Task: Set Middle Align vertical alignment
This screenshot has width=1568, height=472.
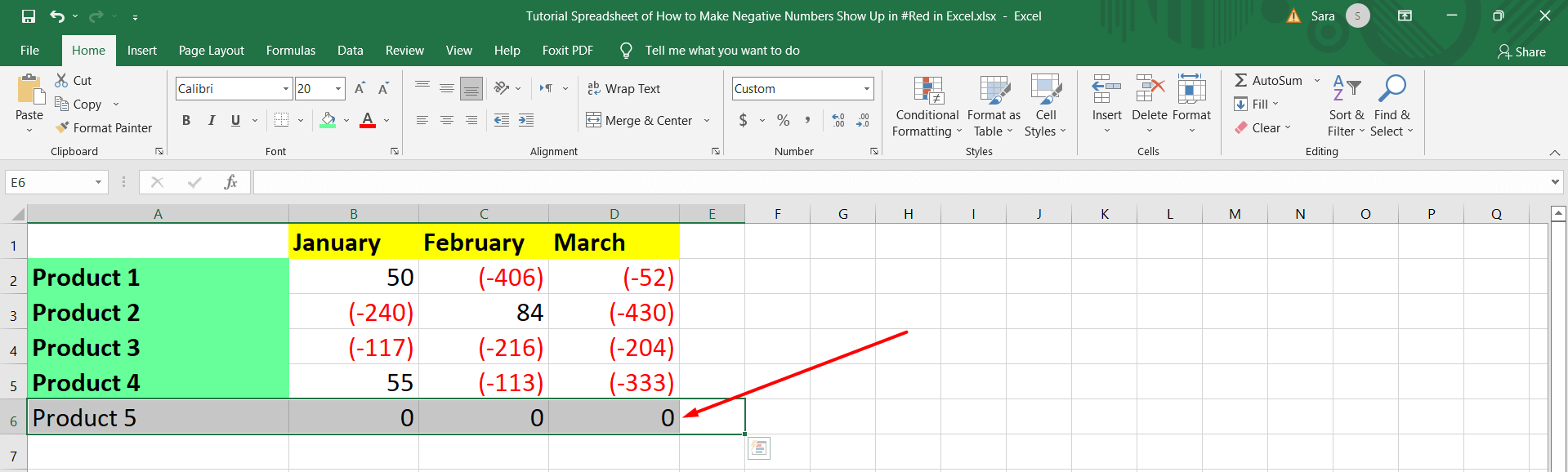Action: 447,88
